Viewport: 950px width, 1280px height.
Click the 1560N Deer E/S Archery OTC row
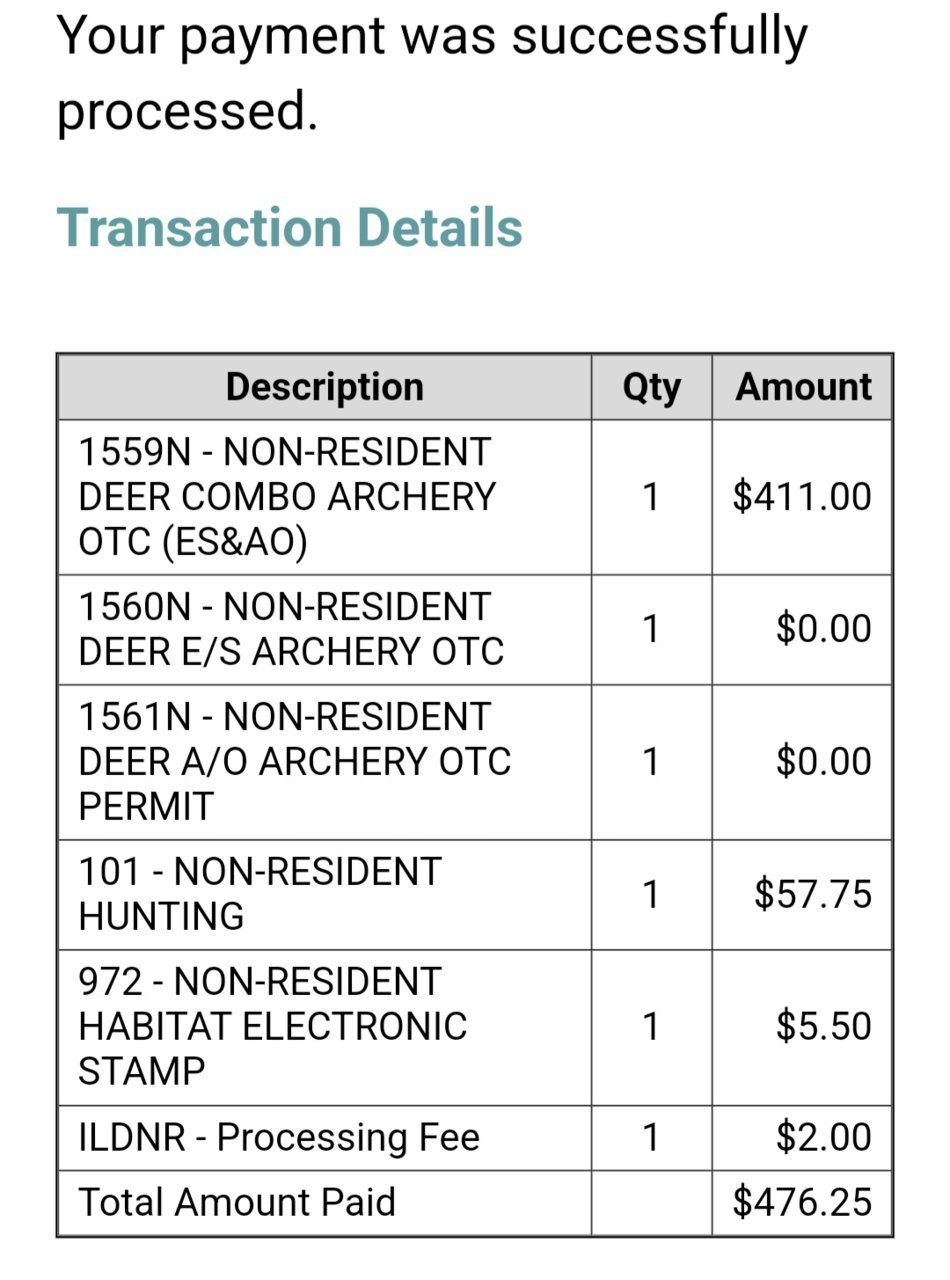point(474,629)
